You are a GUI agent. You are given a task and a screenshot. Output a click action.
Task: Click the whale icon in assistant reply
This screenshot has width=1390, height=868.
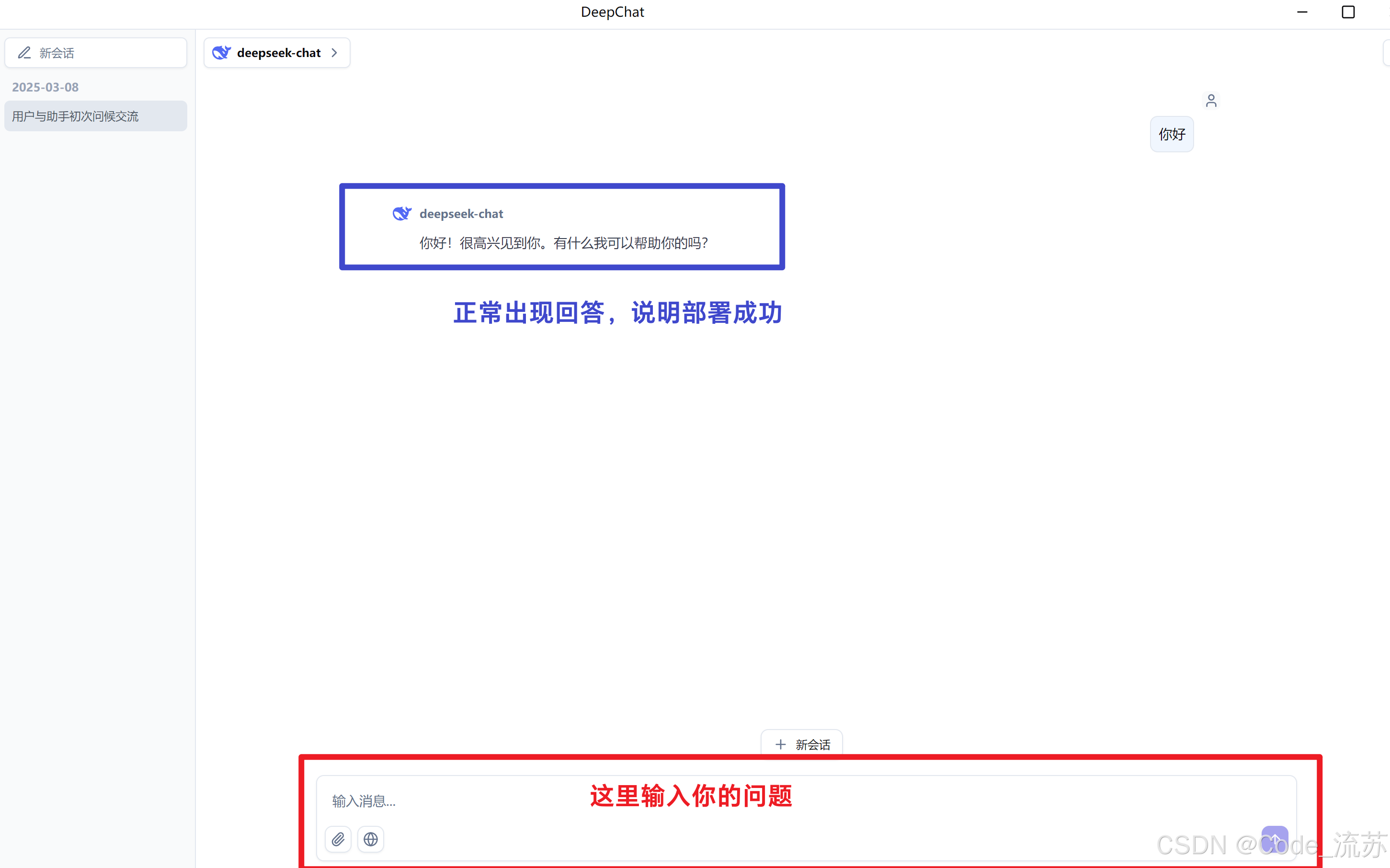click(x=402, y=214)
